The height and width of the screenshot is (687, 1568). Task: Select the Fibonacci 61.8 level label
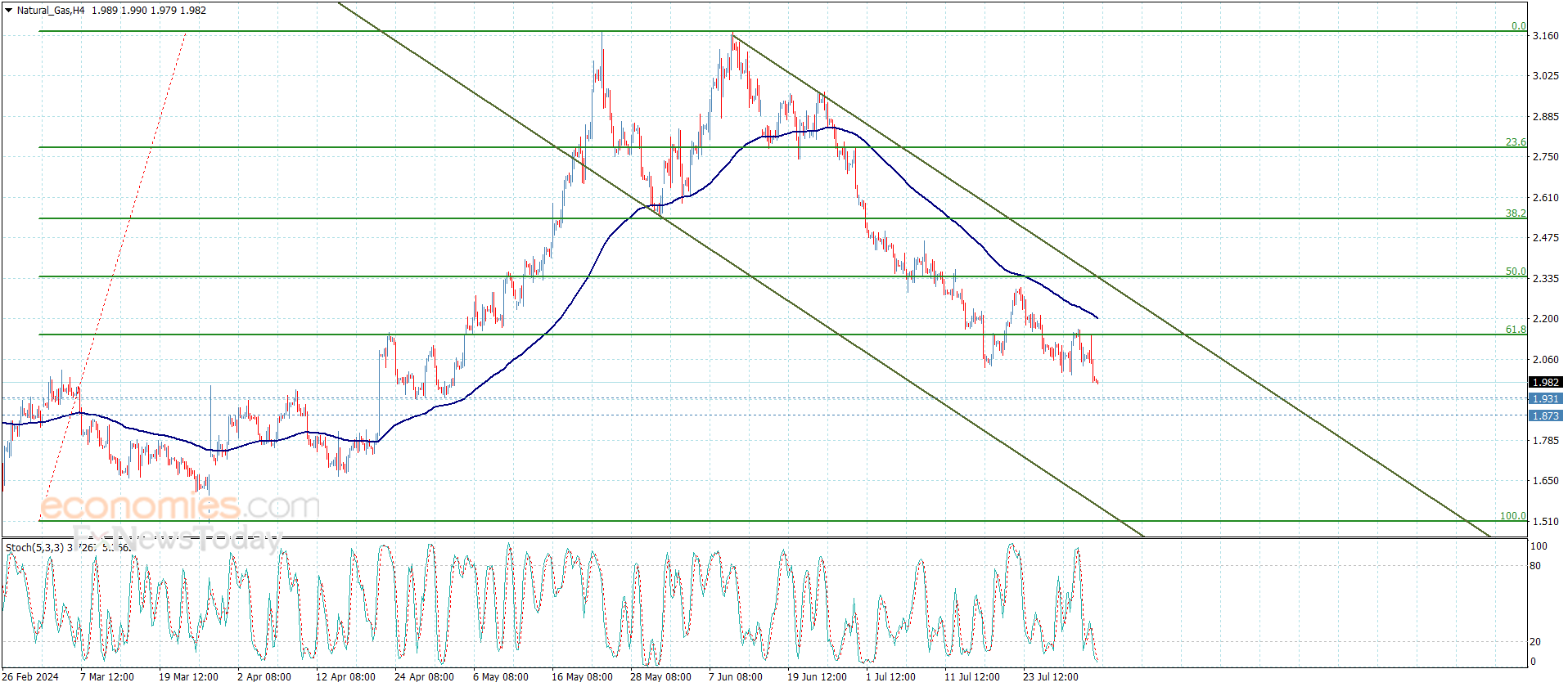(x=1516, y=330)
